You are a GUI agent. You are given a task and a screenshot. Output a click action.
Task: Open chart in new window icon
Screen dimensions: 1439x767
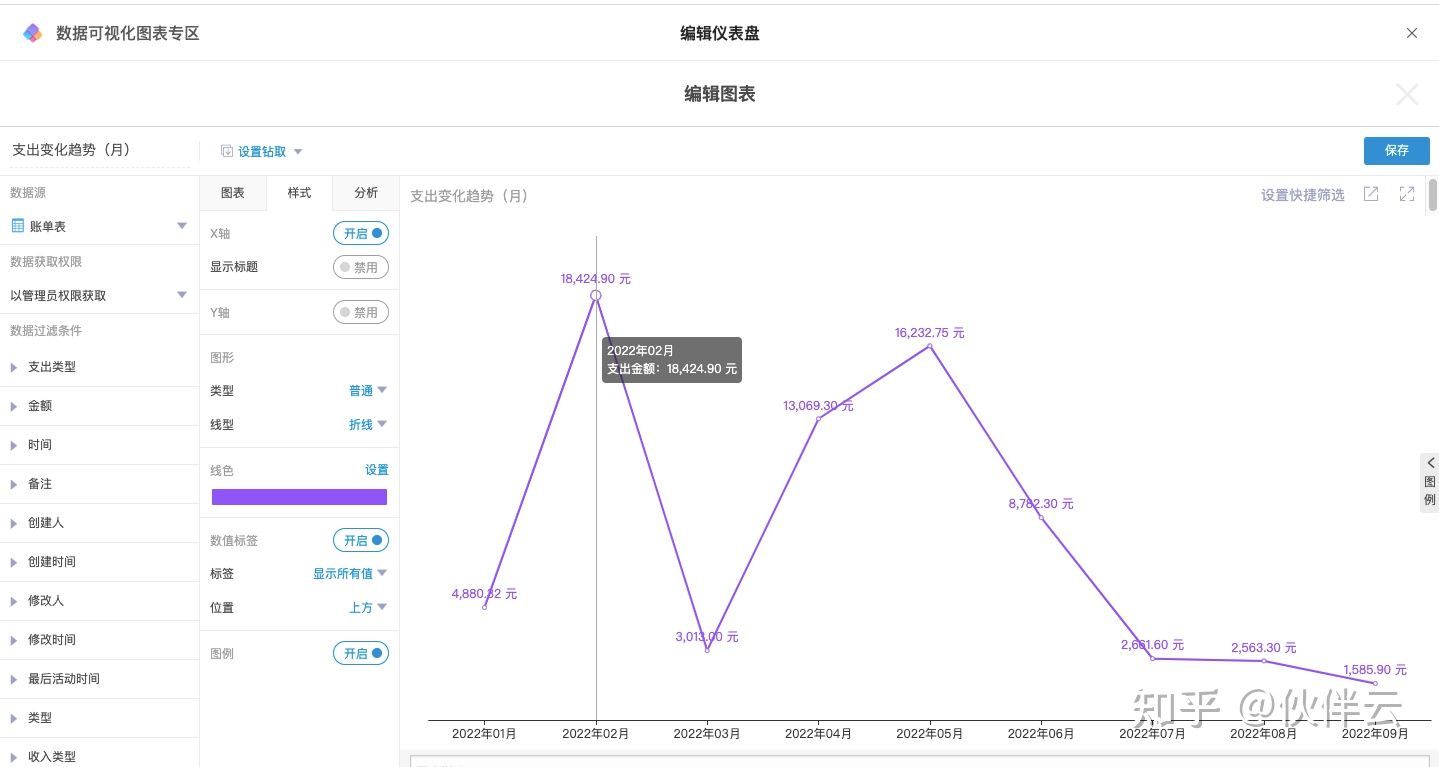click(x=1371, y=194)
